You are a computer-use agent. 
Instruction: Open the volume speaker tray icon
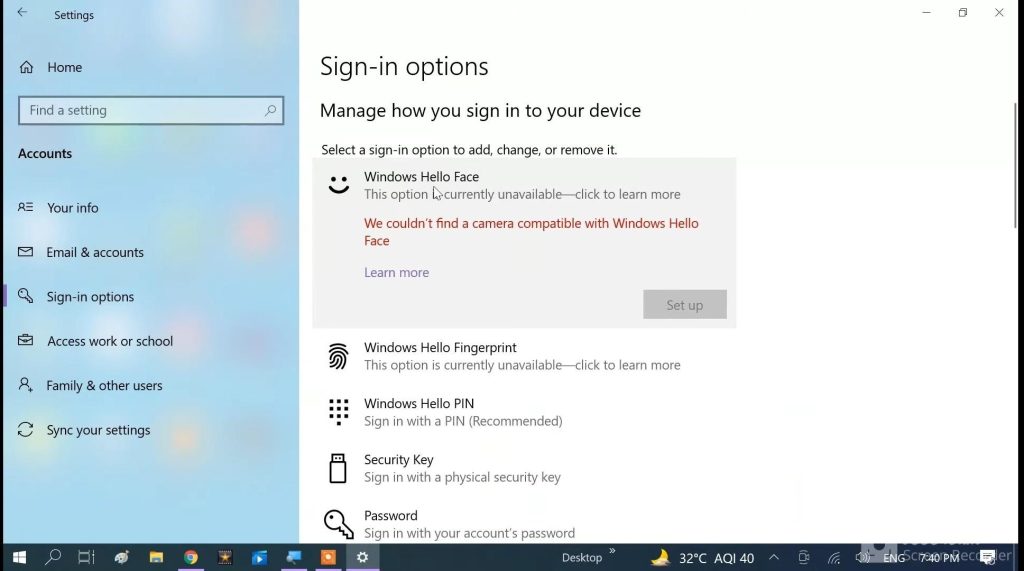click(x=863, y=558)
